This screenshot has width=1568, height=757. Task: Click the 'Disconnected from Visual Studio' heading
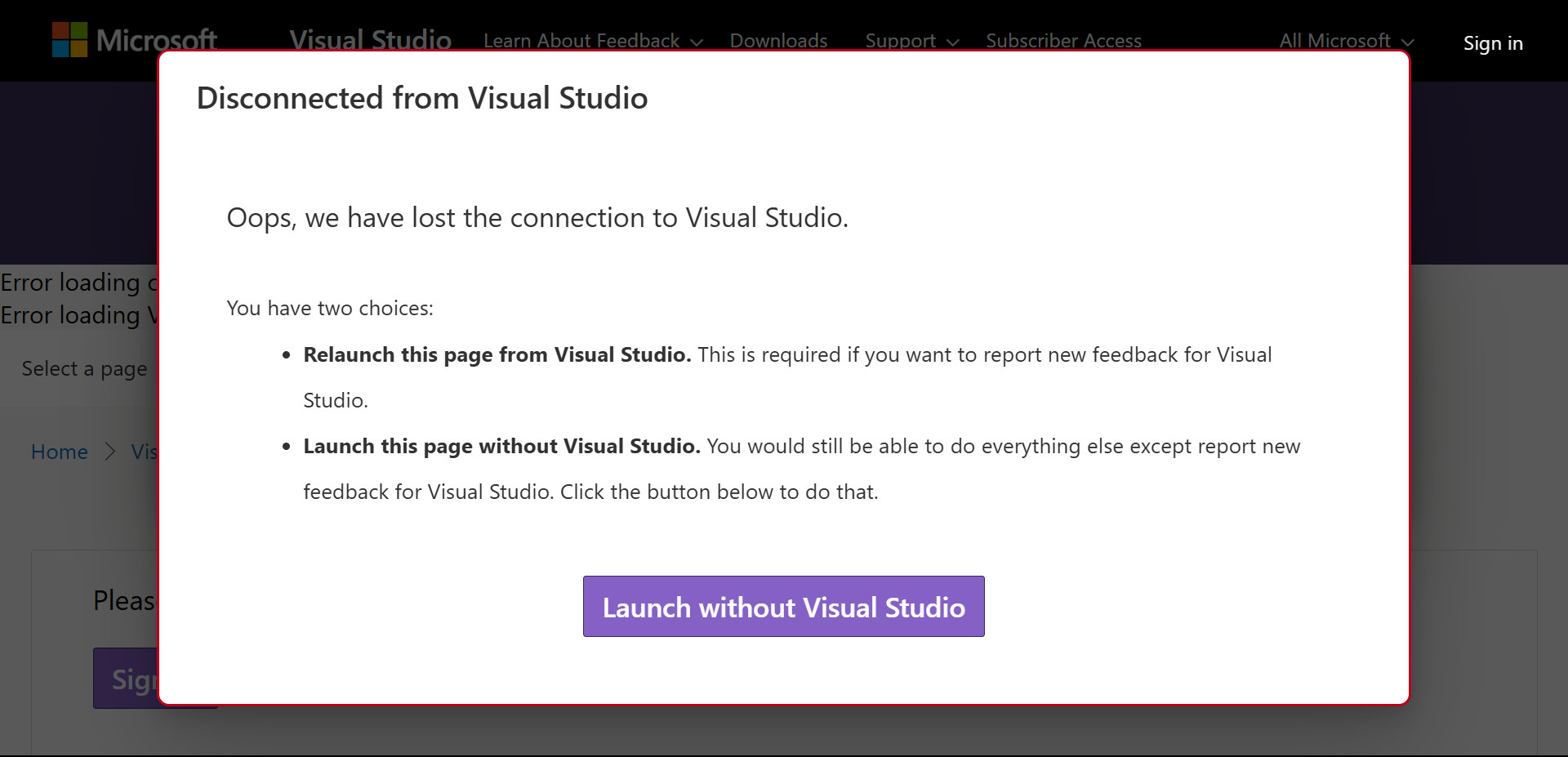(422, 98)
